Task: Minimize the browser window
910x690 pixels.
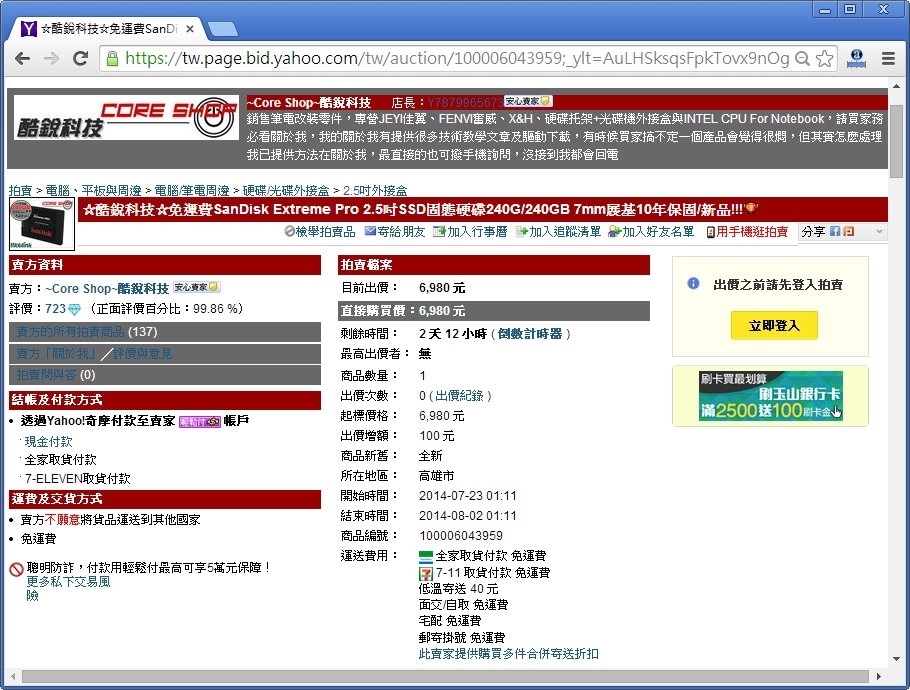Action: [x=825, y=9]
